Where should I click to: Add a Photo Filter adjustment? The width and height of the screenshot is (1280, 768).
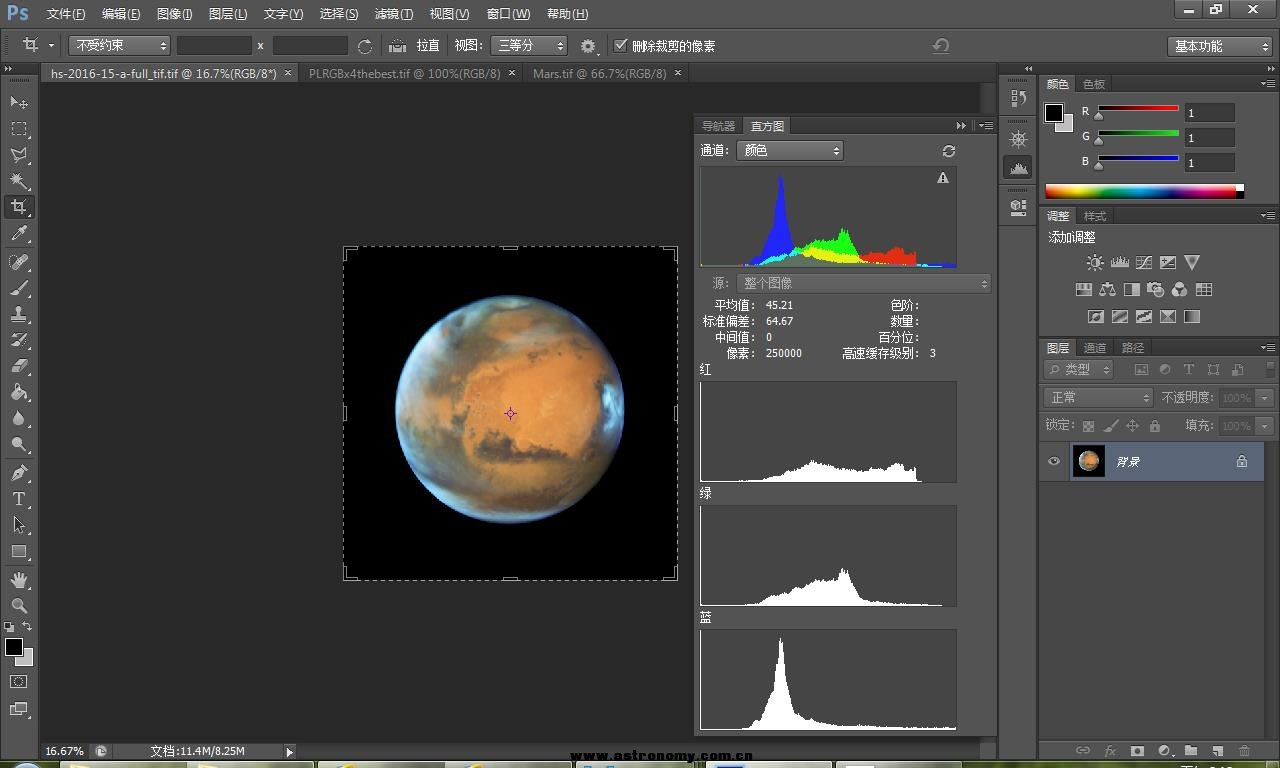1155,290
